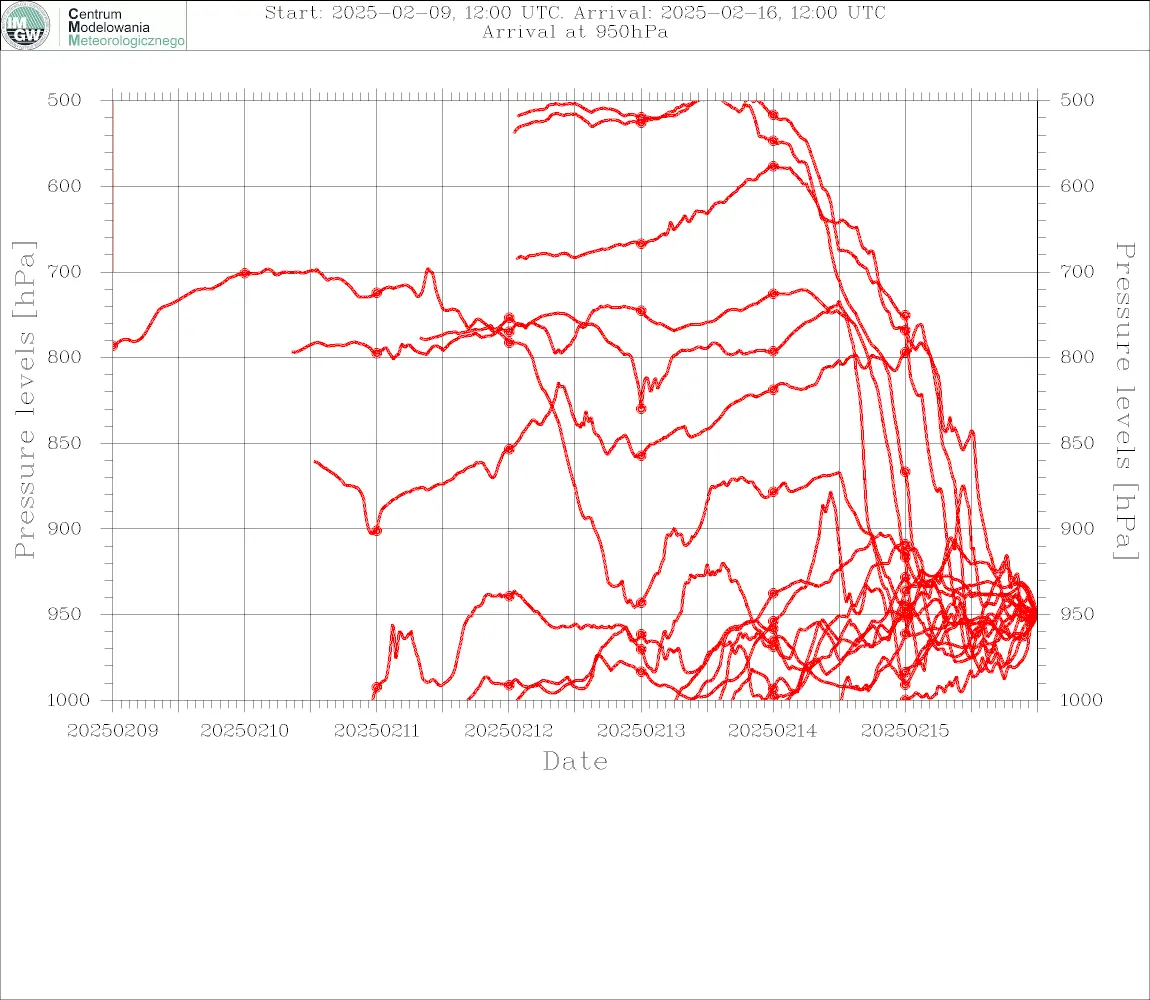The height and width of the screenshot is (1000, 1150).
Task: Click the left axis 900 label
Action: point(64,528)
